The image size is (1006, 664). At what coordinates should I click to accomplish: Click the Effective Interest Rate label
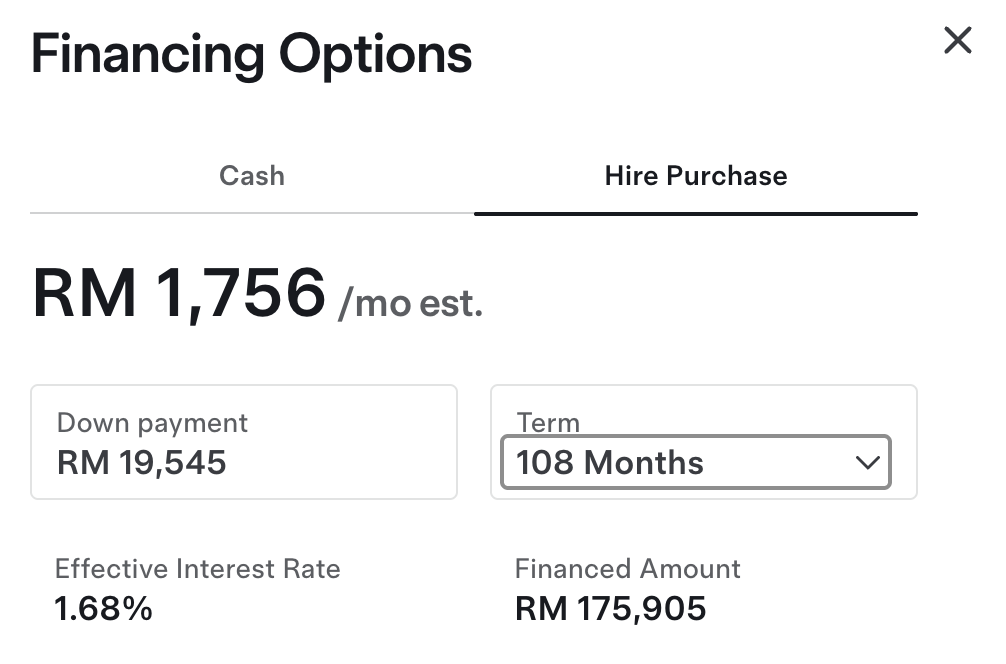(x=198, y=569)
